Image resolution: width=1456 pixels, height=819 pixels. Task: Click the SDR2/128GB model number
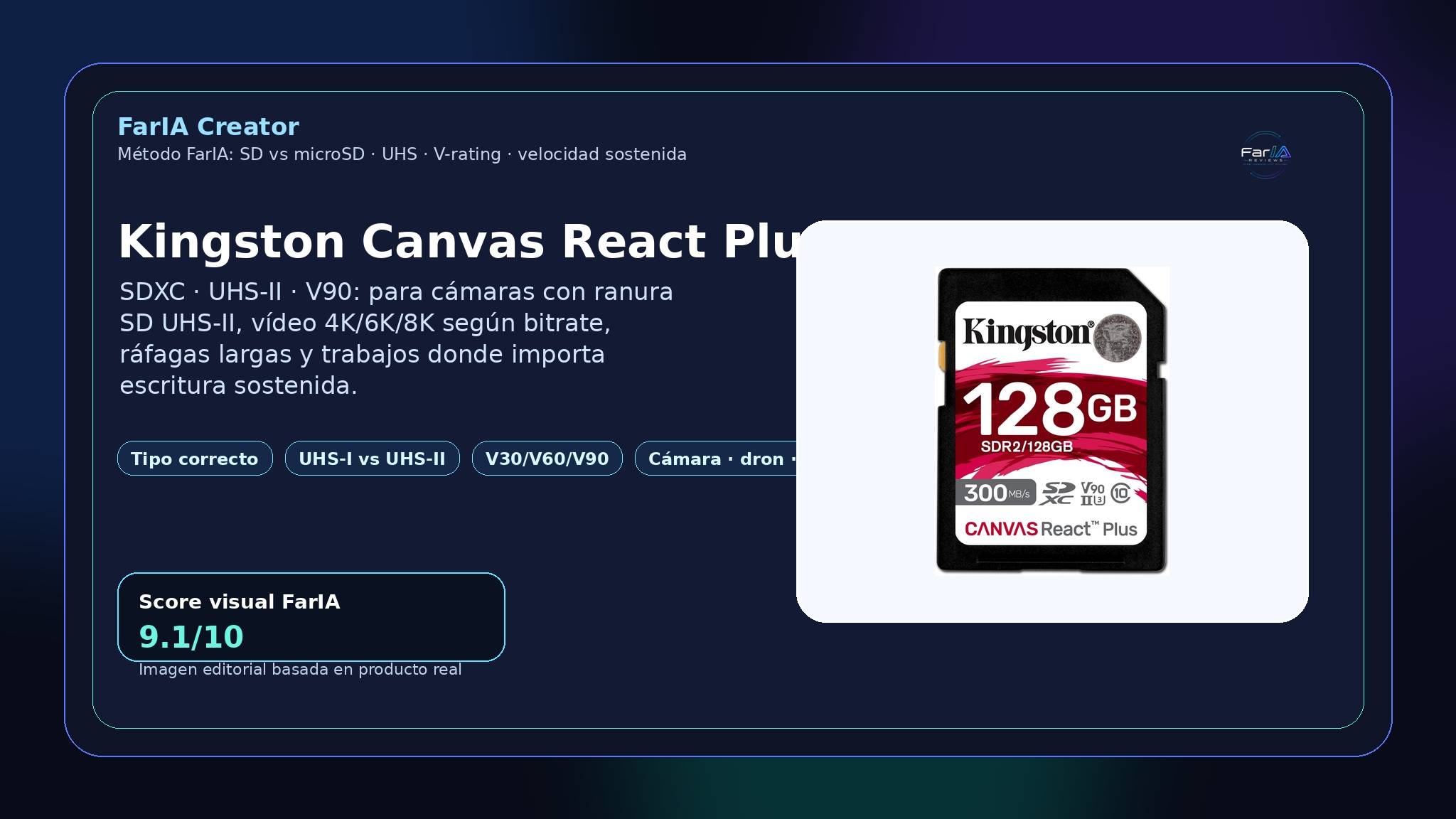(1027, 446)
